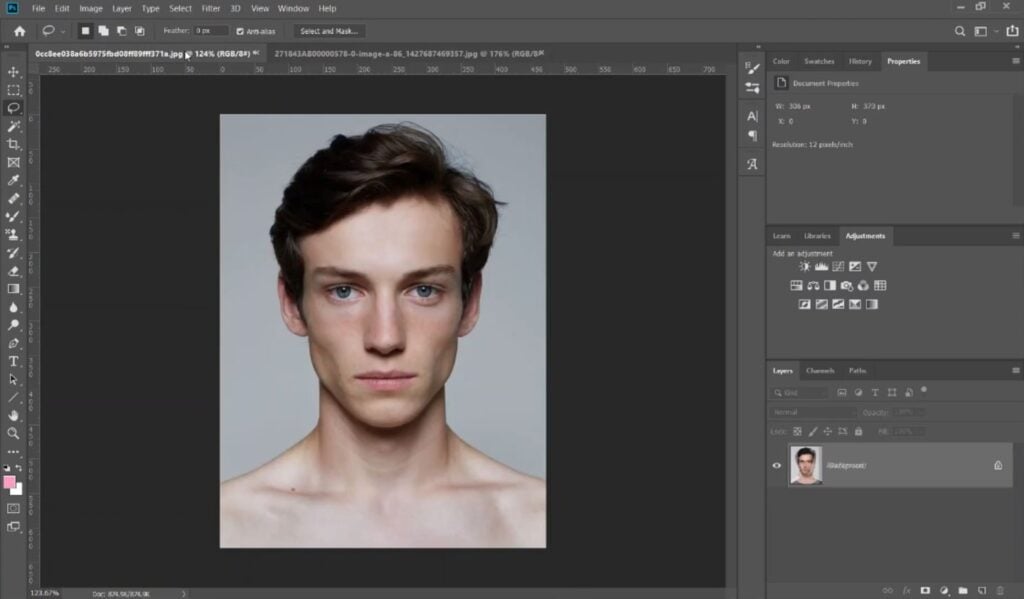Select the Line tool

click(x=13, y=397)
